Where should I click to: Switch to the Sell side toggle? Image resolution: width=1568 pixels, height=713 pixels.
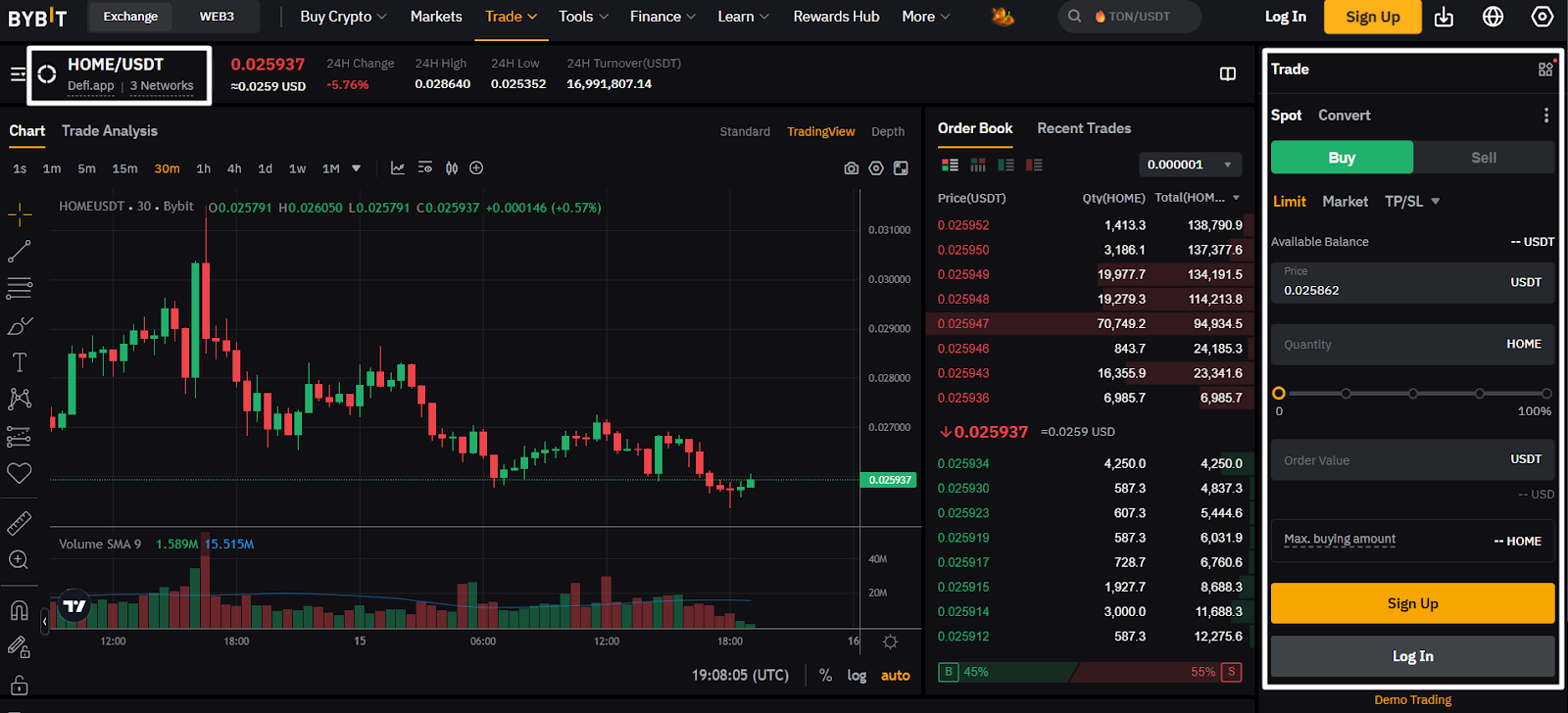[1484, 158]
